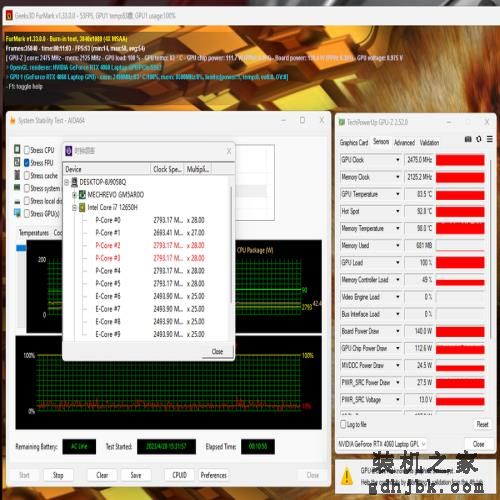Click the GPU-Z screenshot camera icon
The width and height of the screenshot is (500, 500).
click(x=468, y=139)
